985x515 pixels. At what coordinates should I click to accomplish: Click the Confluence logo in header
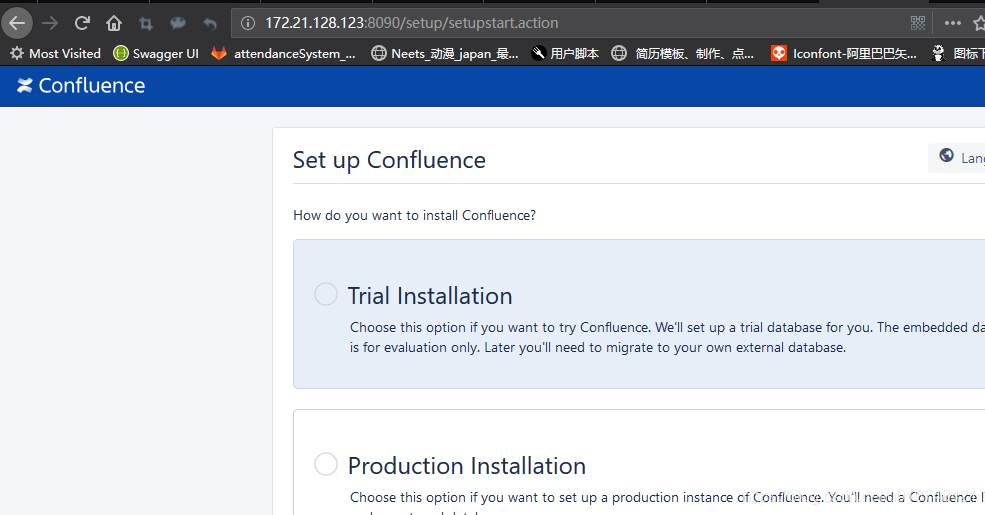tap(80, 85)
